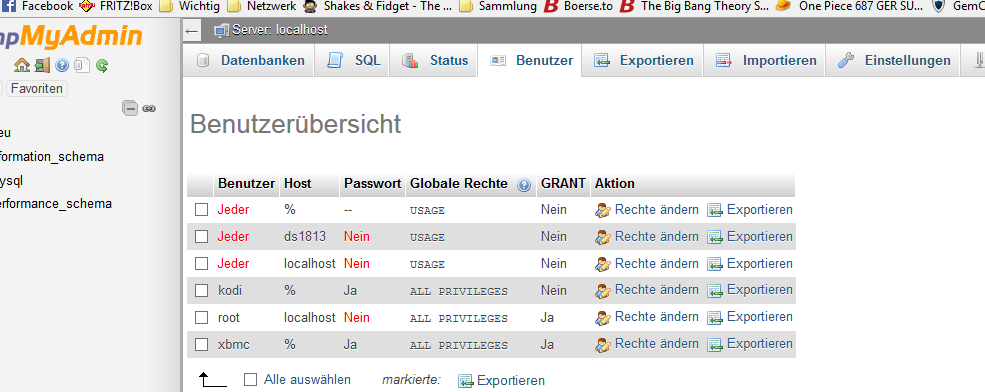This screenshot has width=985, height=392.
Task: Click Rechte ändern for Jeder localhost
Action: [646, 264]
